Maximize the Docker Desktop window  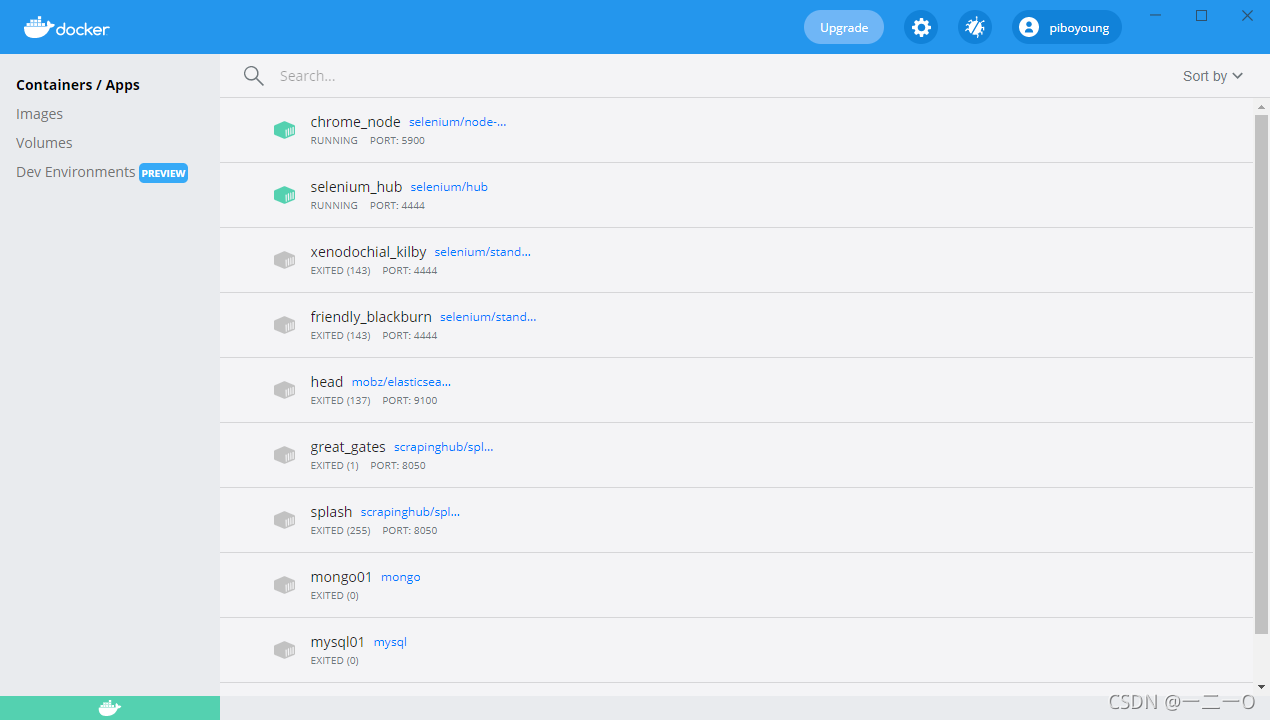1202,15
